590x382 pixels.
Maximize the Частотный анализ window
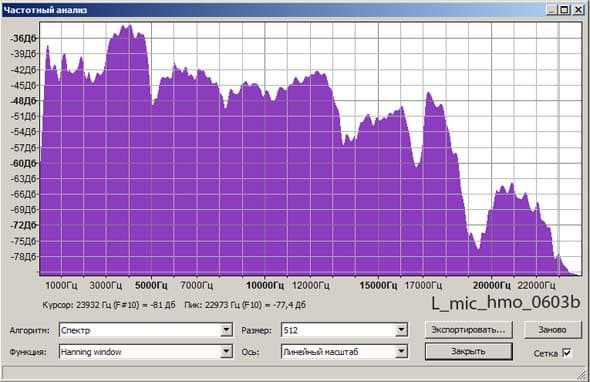(564, 10)
